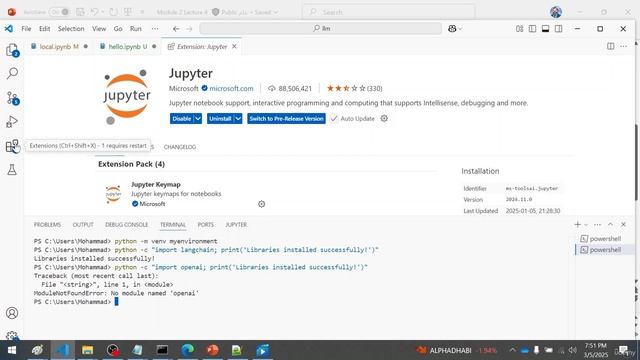The image size is (640, 360).
Task: Switch to hello.ipynb tab
Action: (128, 47)
